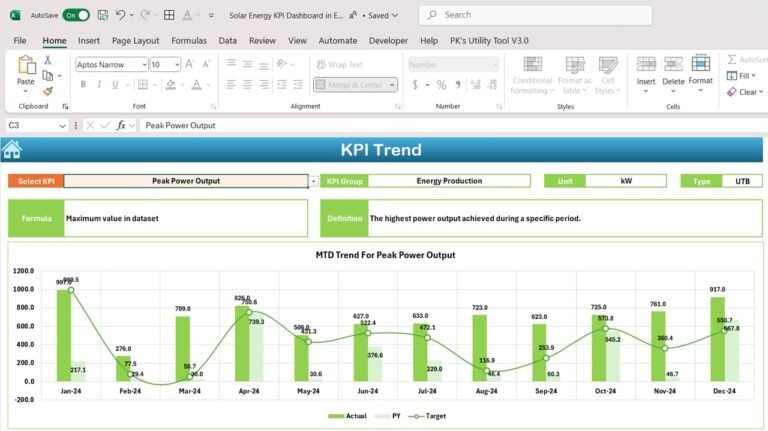Click the Merge & Center button
Viewport: 768px width, 431px height.
tap(351, 85)
